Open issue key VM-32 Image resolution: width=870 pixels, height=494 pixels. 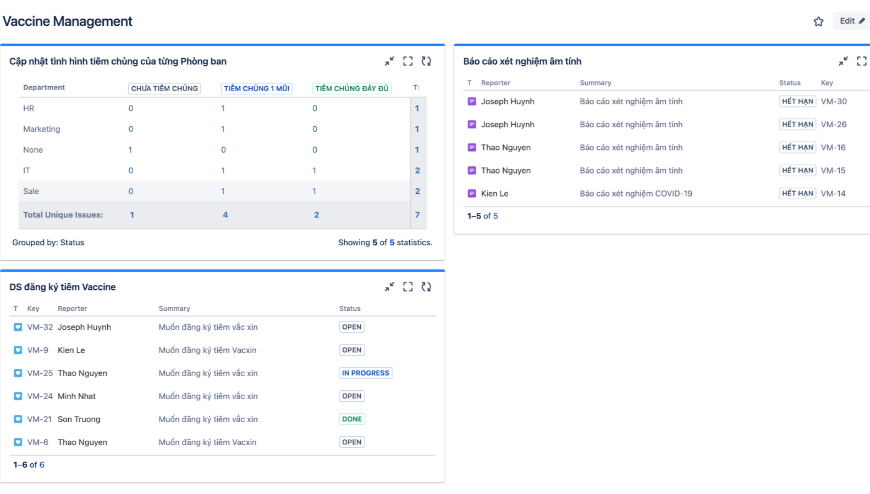[x=40, y=327]
